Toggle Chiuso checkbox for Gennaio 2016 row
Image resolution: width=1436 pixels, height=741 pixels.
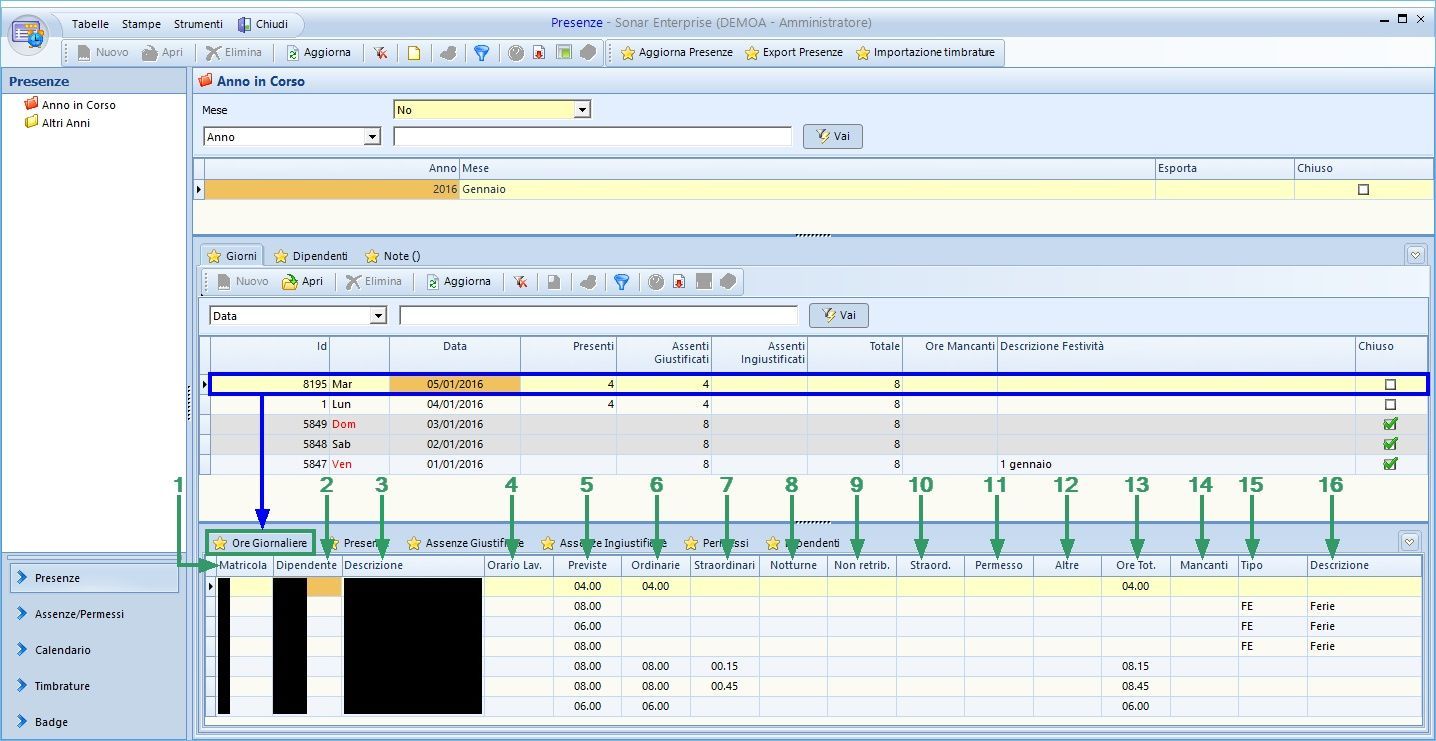pos(1363,190)
